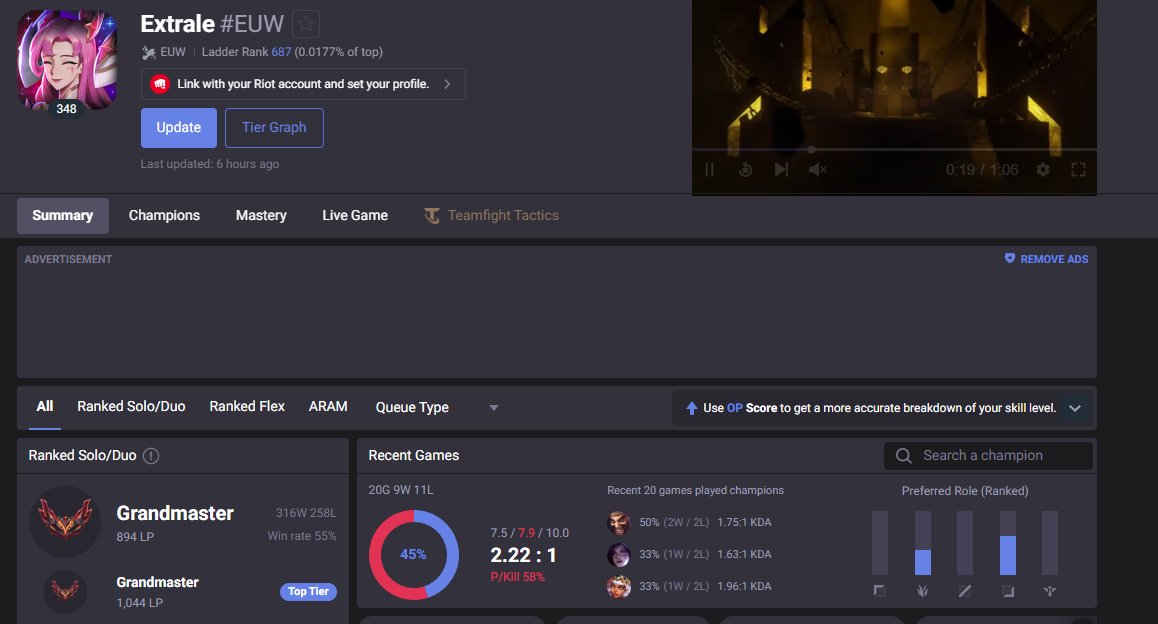This screenshot has width=1158, height=624.
Task: Mute the video player audio
Action: (x=817, y=170)
